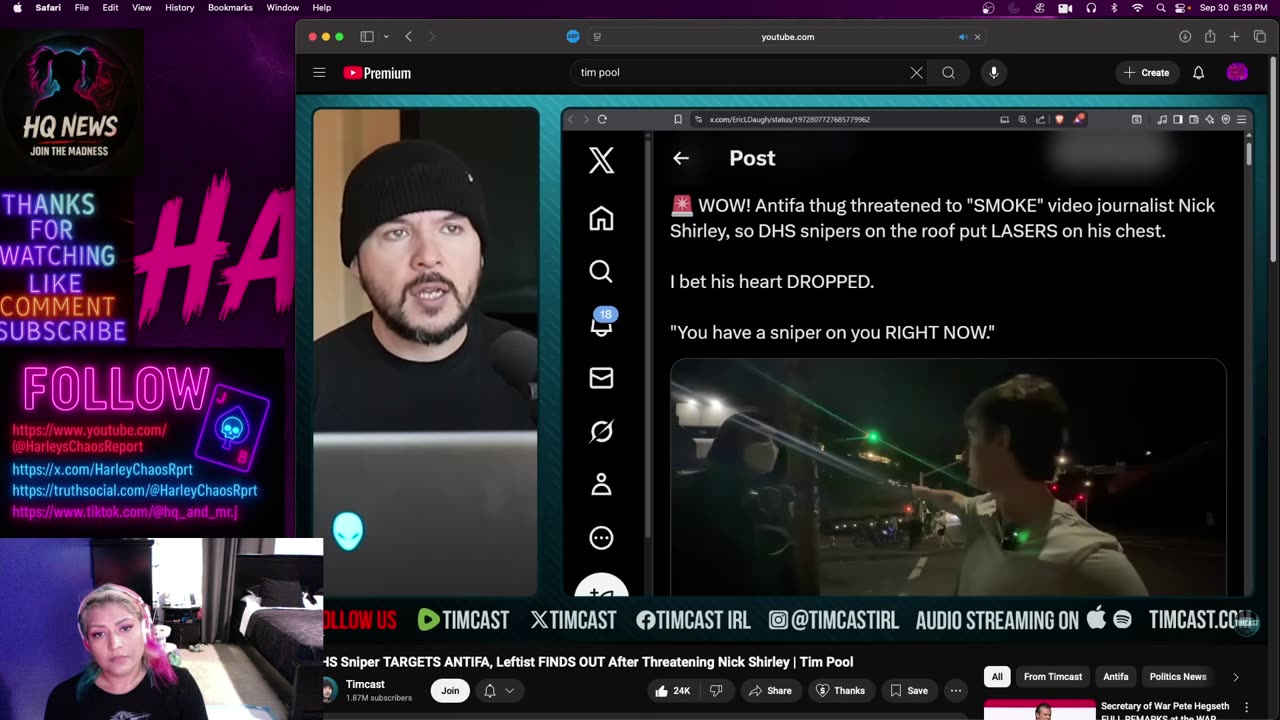Open more actions ellipsis beside Save
The height and width of the screenshot is (720, 1280).
955,690
